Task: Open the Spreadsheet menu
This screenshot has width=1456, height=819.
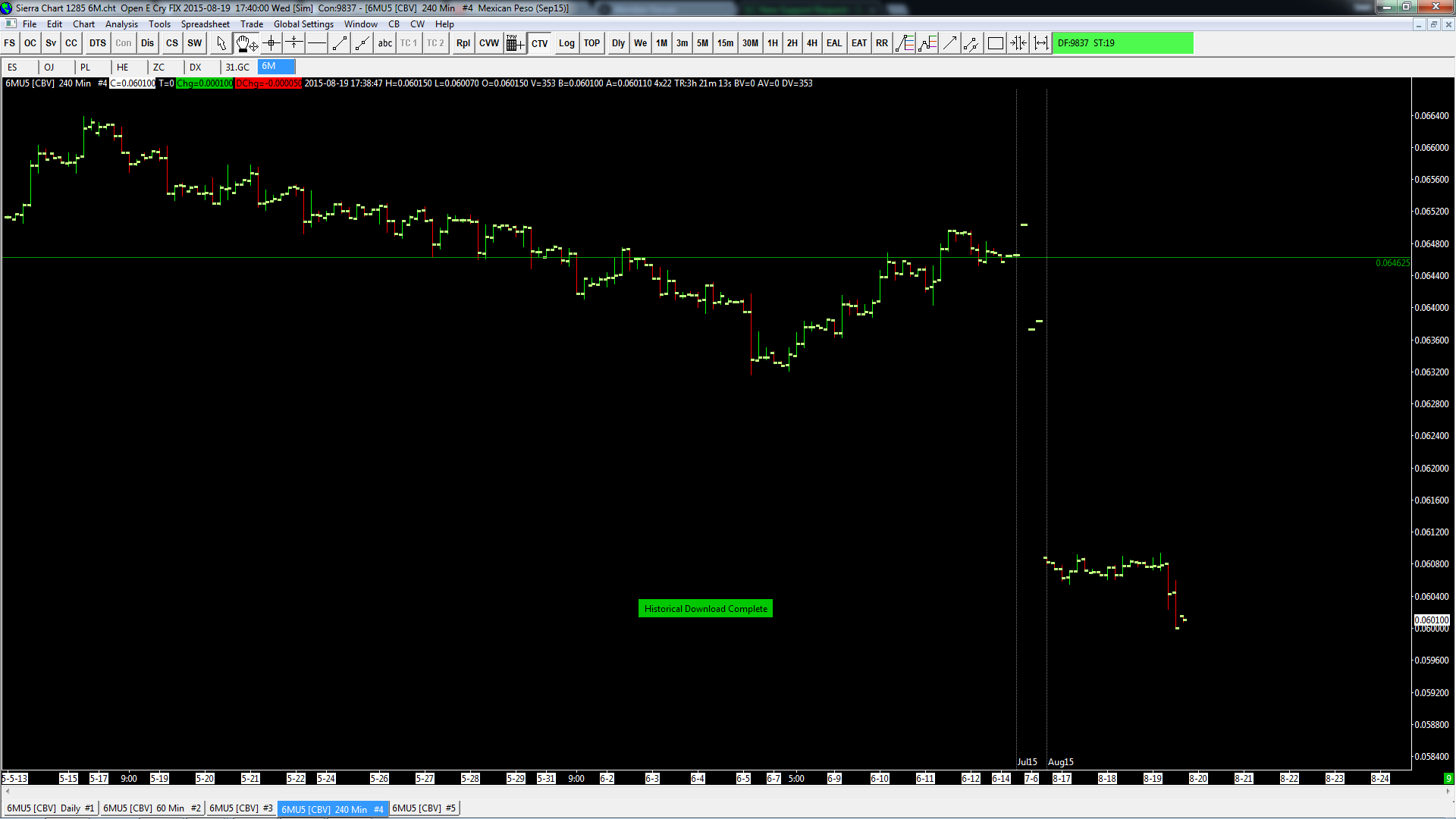Action: [205, 24]
